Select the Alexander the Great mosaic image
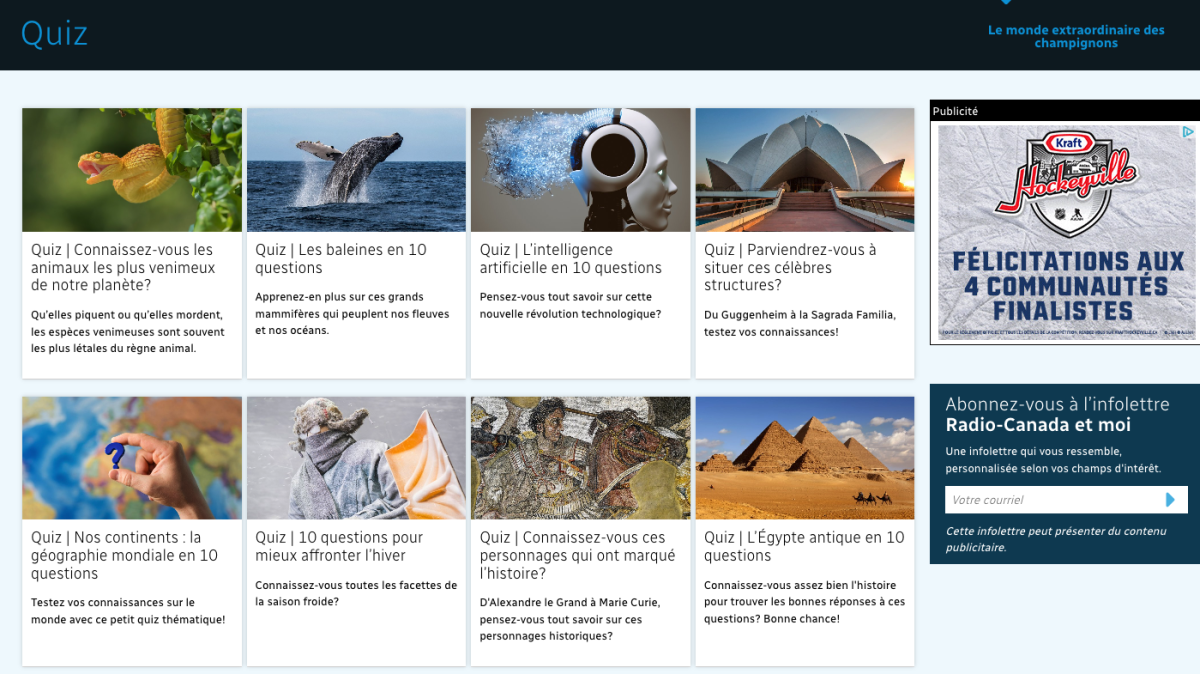Screen dimensions: 1200x674 tap(580, 458)
